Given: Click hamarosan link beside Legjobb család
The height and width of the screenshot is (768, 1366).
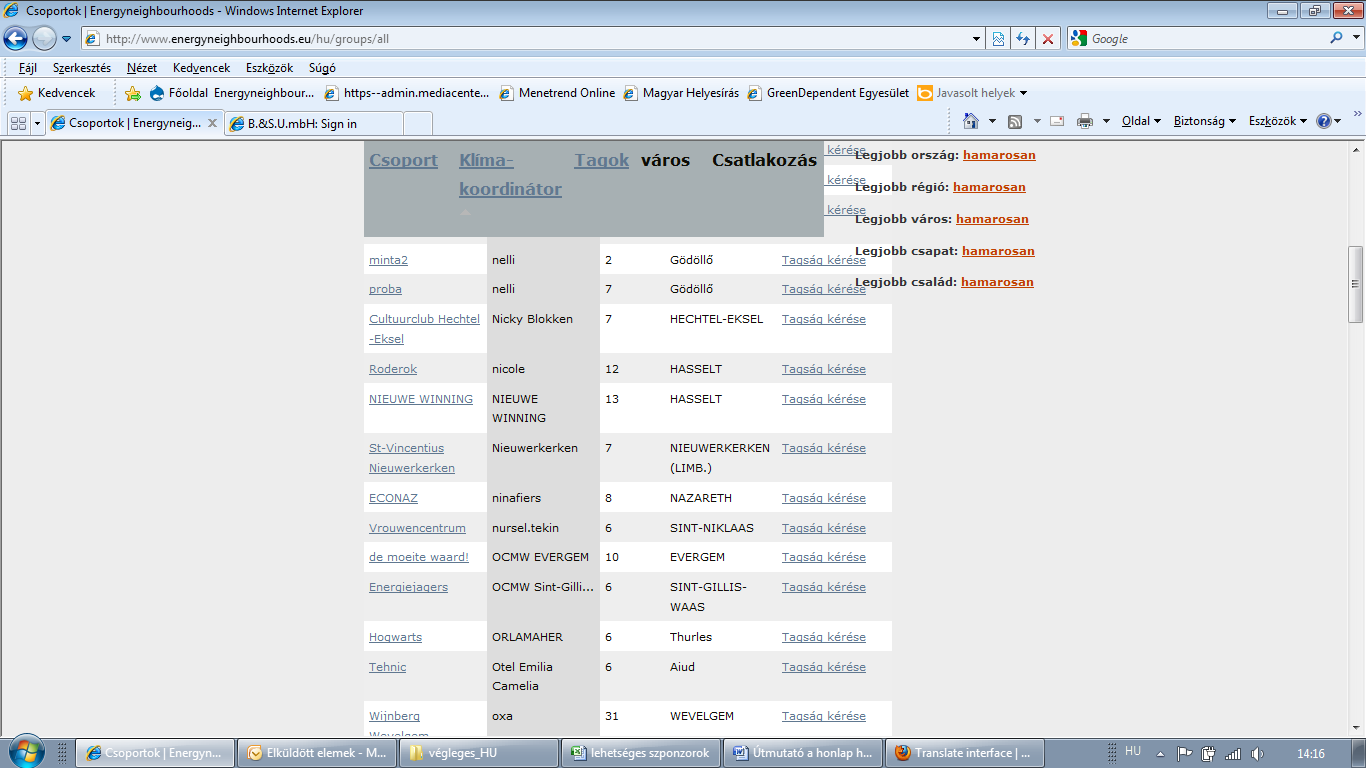Looking at the screenshot, I should [997, 282].
